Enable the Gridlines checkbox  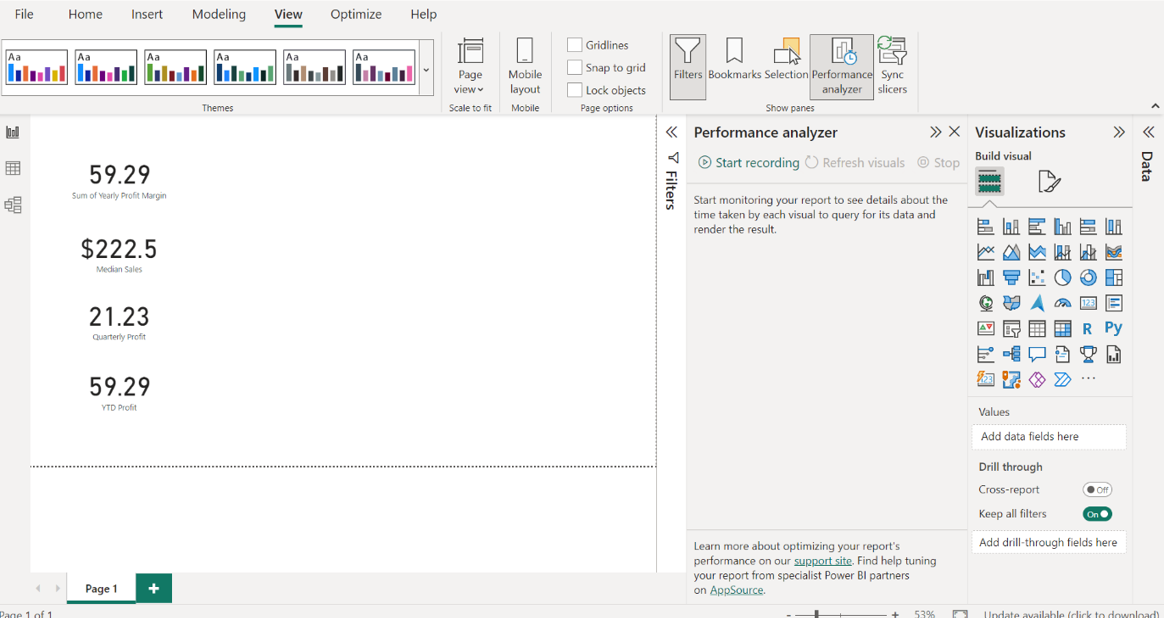tap(575, 45)
